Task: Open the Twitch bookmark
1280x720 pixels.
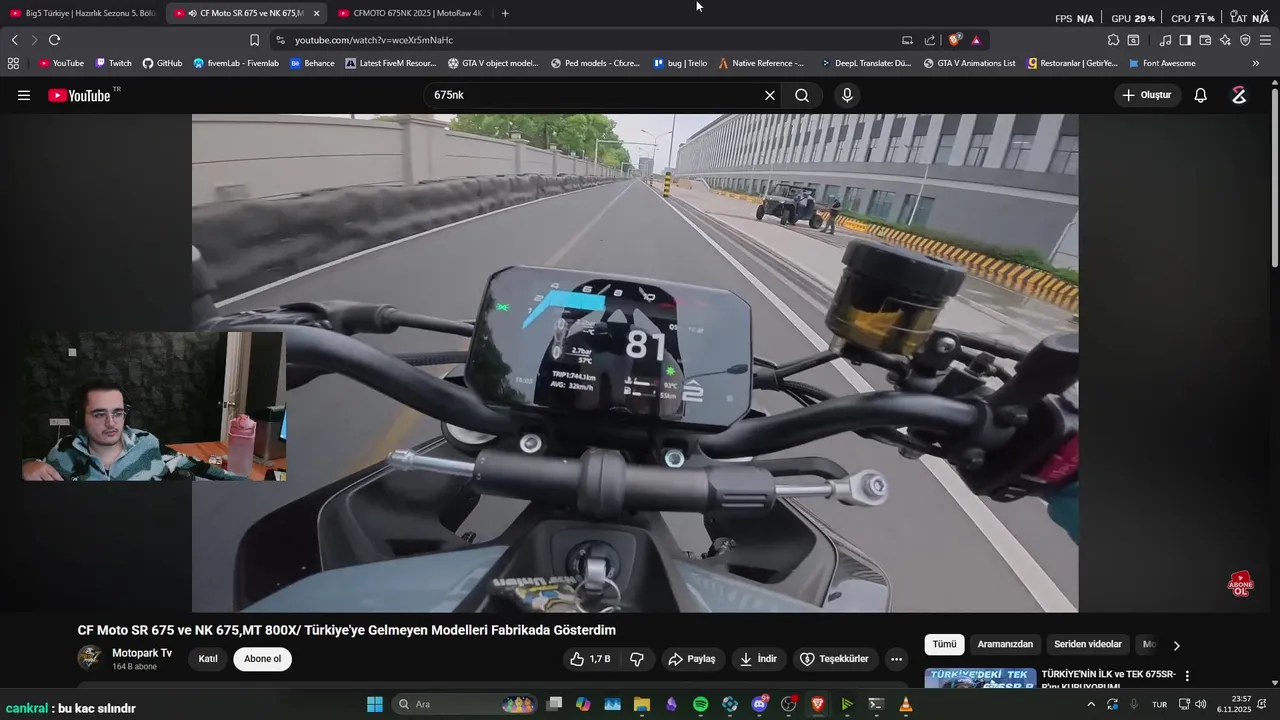Action: click(x=113, y=63)
